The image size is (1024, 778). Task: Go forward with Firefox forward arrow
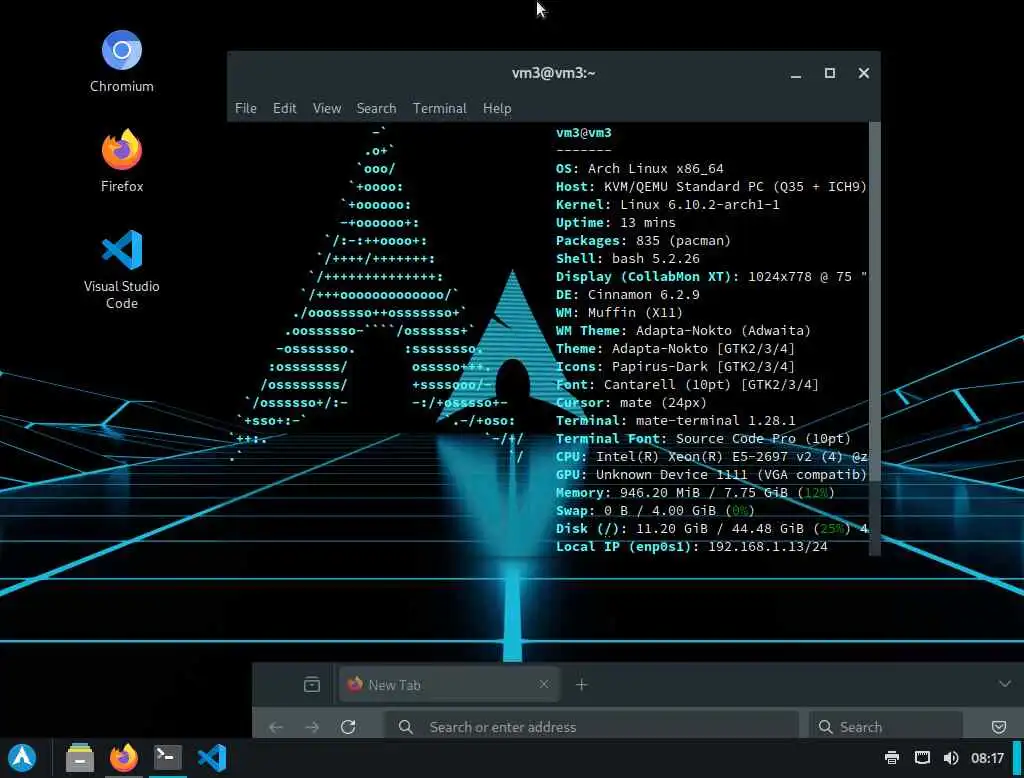click(312, 727)
